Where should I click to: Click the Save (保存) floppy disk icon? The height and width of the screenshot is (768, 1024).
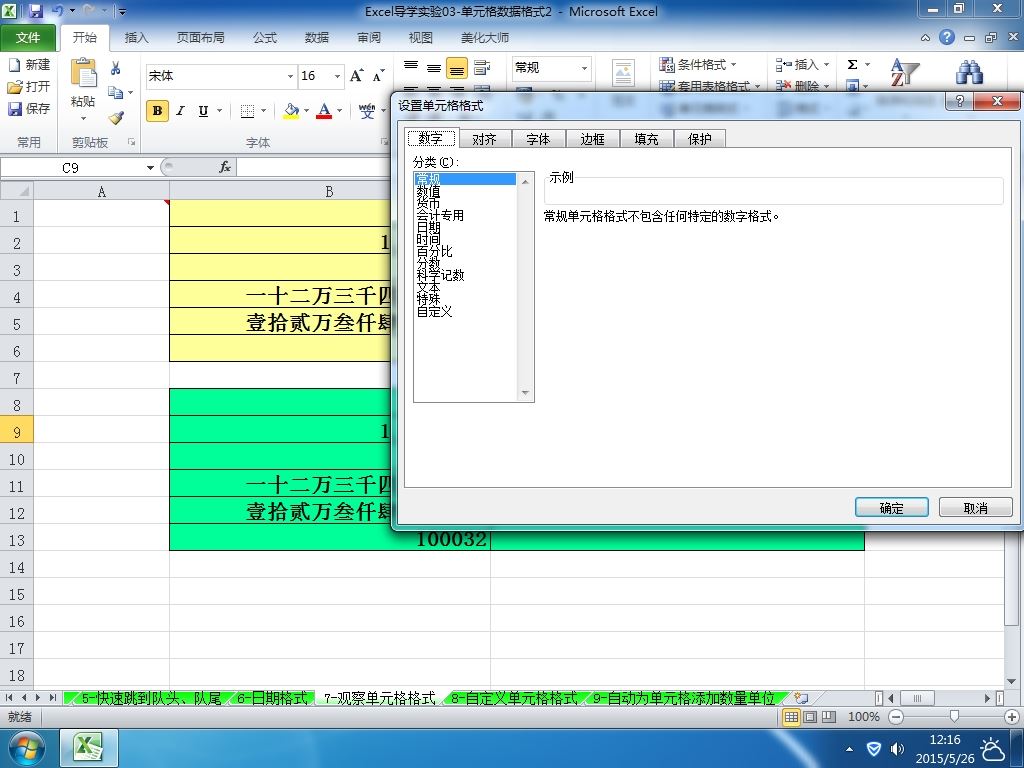click(14, 108)
